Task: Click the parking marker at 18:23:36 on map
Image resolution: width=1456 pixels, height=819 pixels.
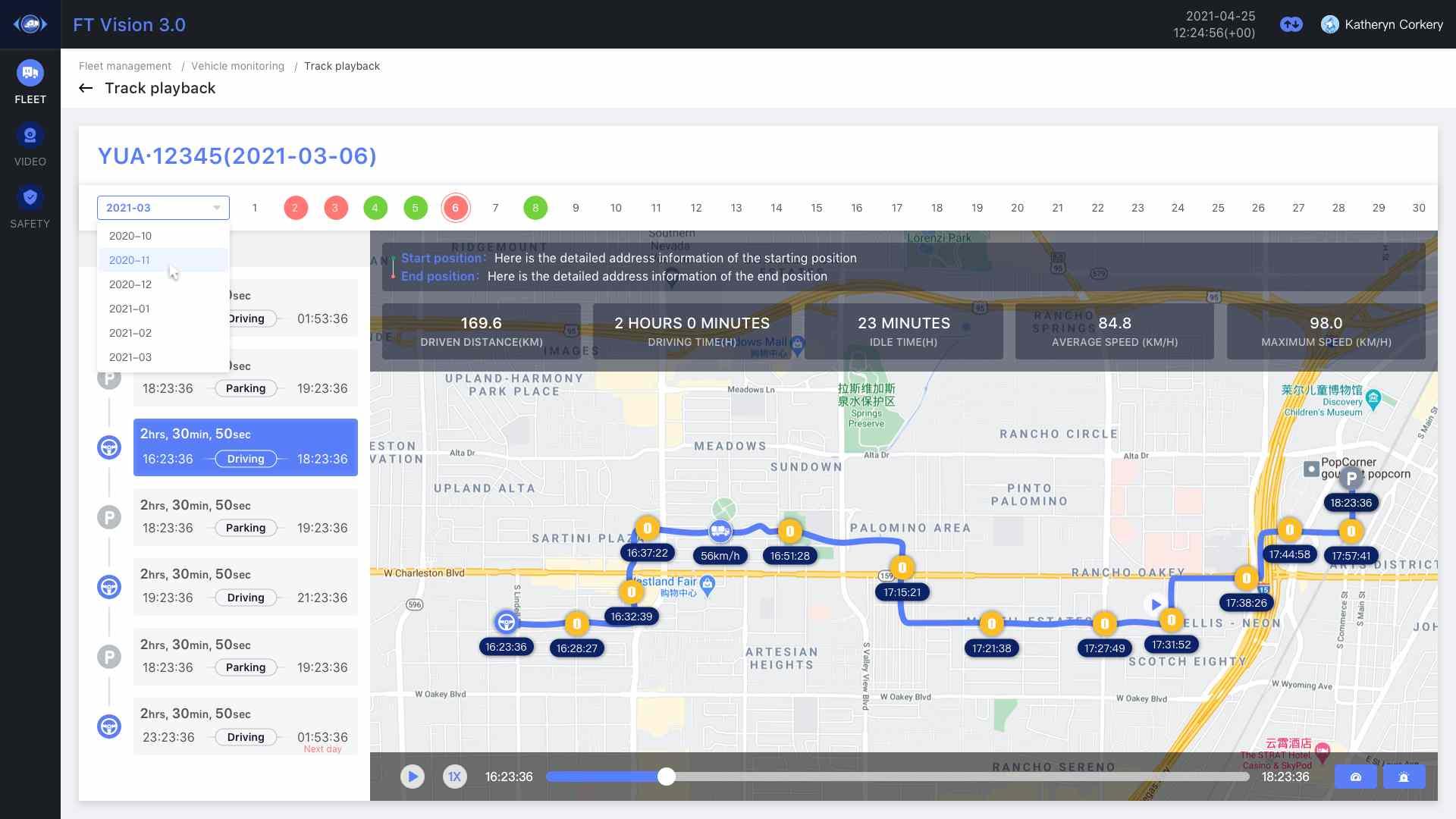Action: click(x=1351, y=479)
